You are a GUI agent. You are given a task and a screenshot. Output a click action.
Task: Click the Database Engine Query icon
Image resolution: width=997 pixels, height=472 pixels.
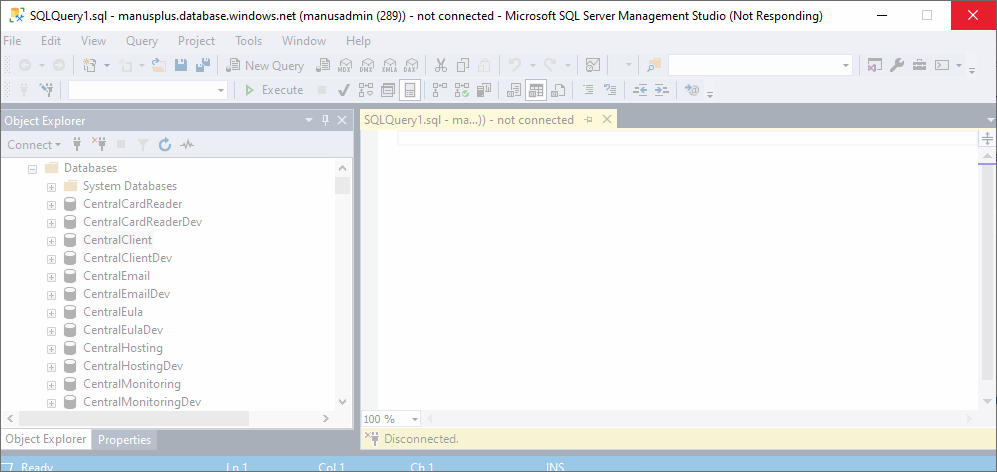324,65
